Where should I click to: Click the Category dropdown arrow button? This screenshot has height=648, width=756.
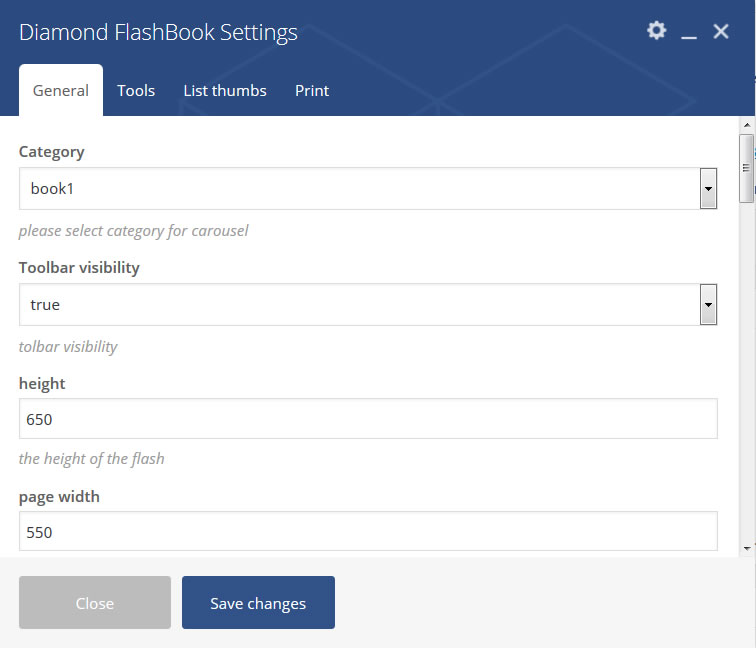click(708, 189)
